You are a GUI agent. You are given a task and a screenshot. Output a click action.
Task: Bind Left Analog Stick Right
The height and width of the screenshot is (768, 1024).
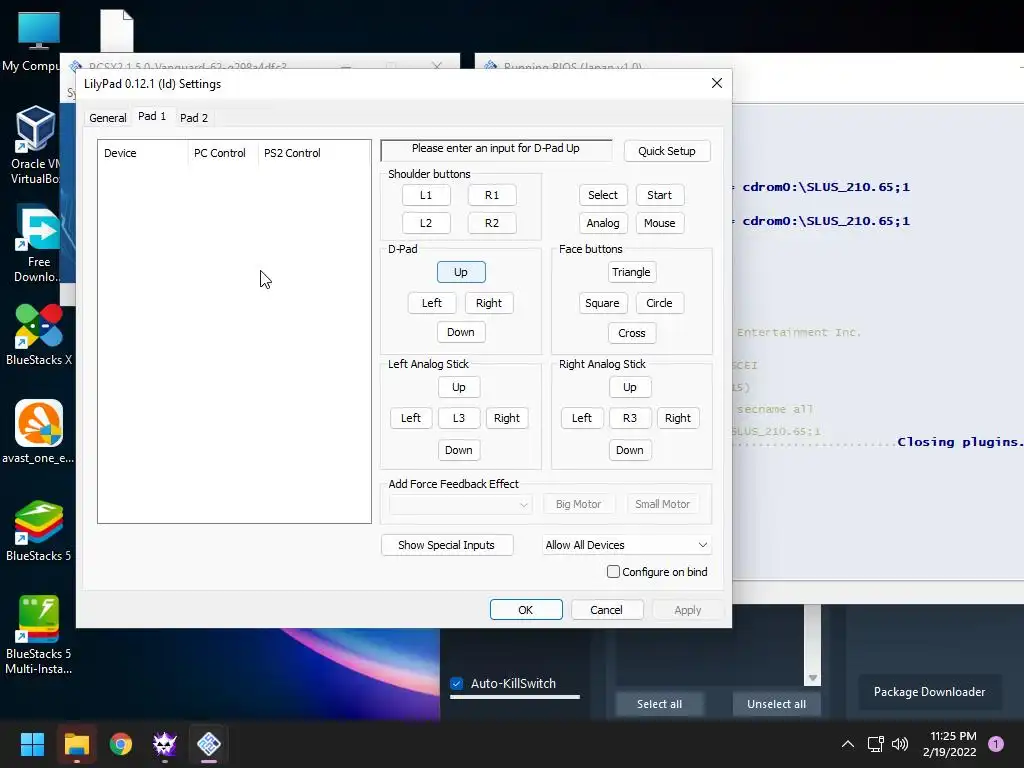507,418
